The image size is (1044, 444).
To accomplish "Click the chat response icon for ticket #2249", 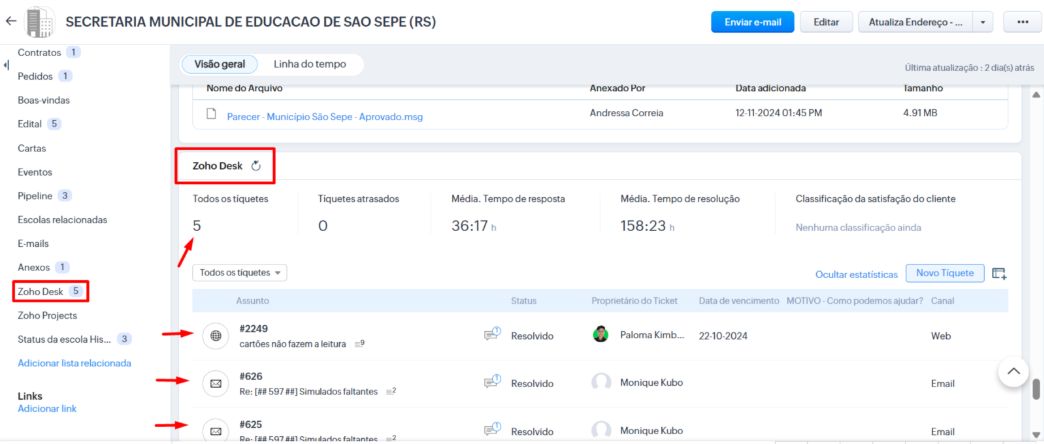I will coord(492,334).
